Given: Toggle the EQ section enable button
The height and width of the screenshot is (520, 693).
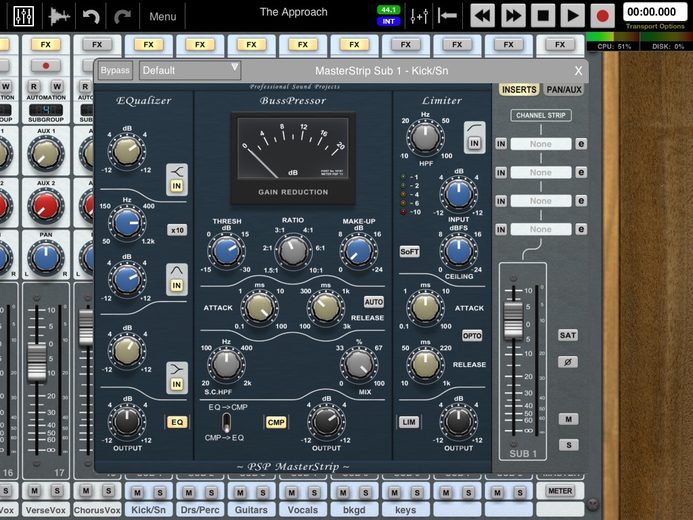Looking at the screenshot, I should (177, 422).
